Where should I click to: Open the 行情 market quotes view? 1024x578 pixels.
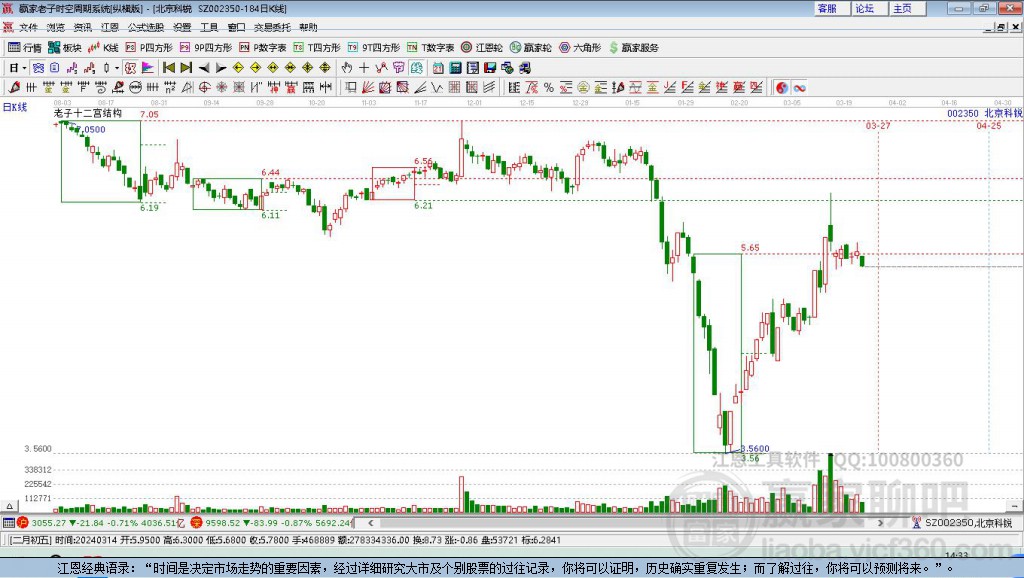pos(24,48)
